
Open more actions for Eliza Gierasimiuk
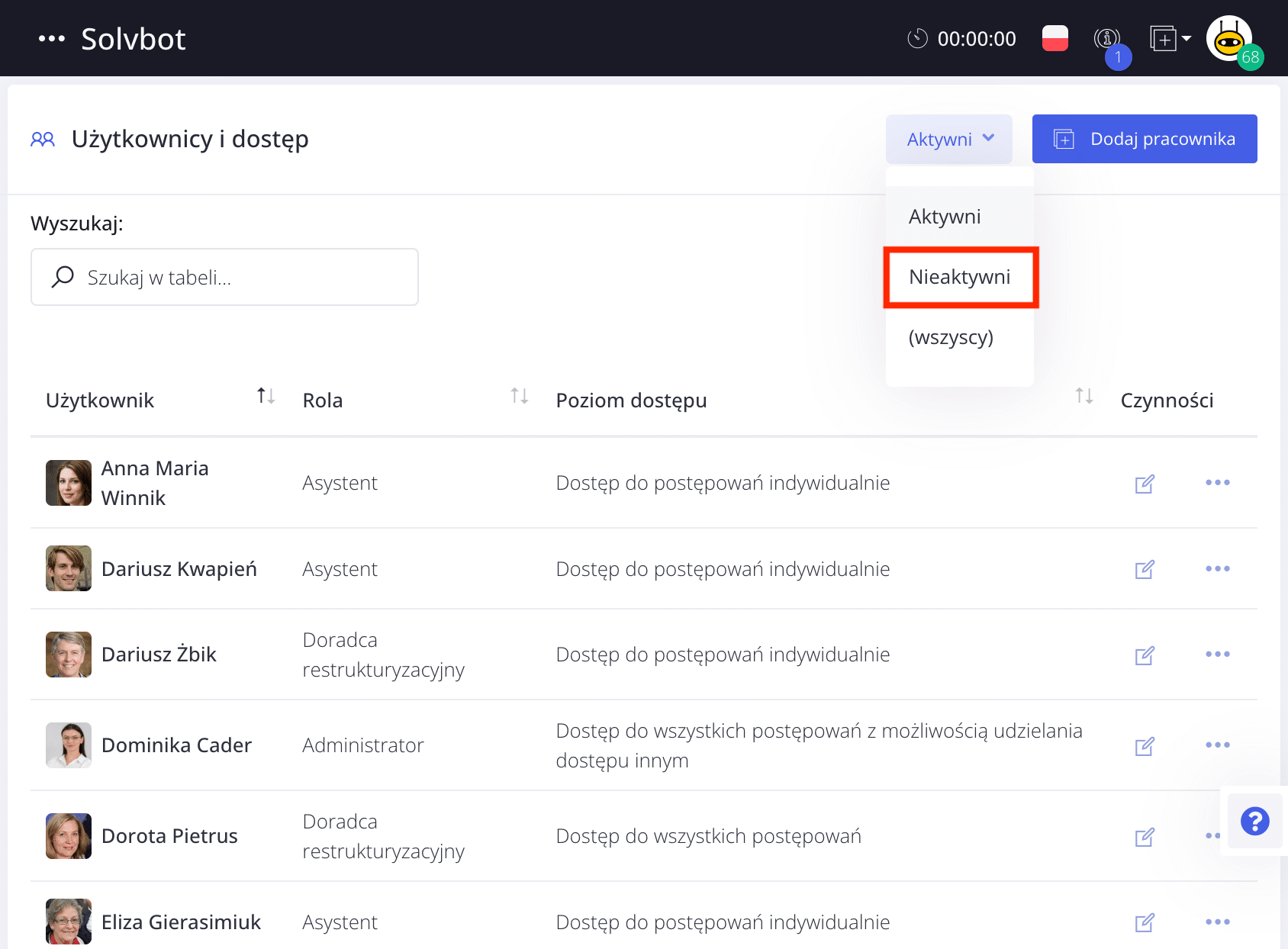tap(1217, 922)
